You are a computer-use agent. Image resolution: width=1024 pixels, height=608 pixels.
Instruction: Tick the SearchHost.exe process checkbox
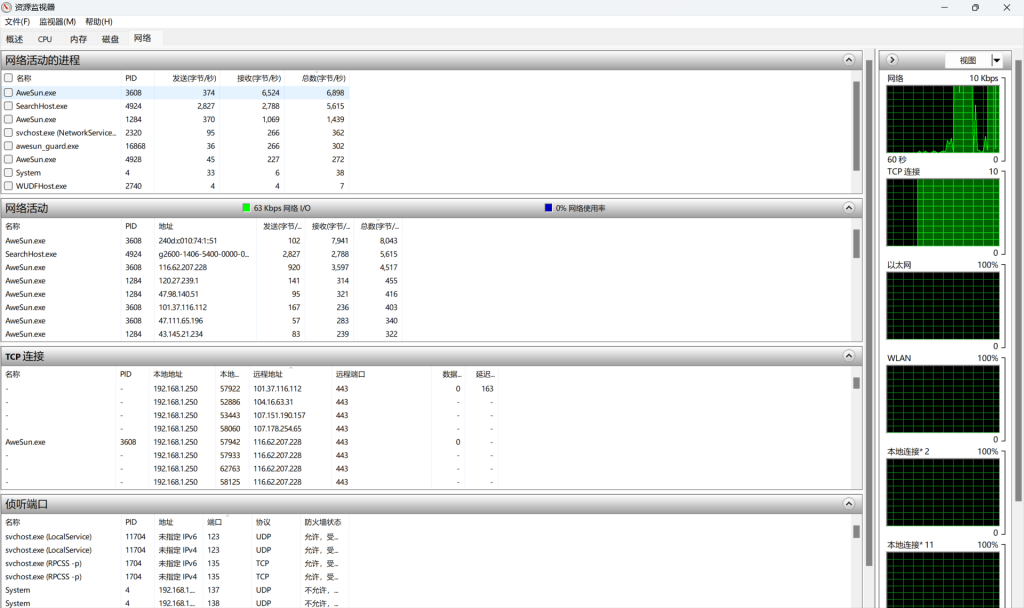[9, 106]
